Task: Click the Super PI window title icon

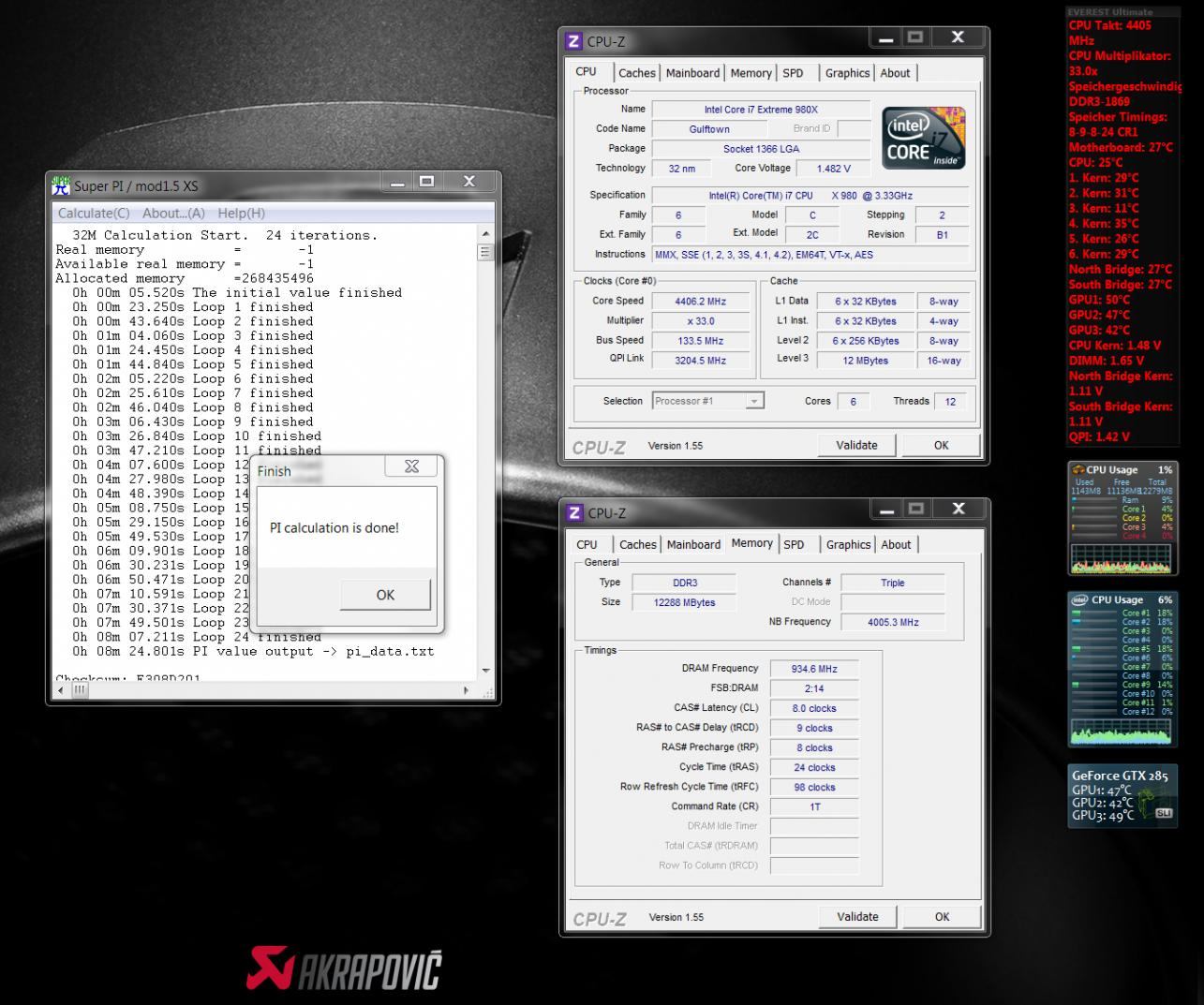Action: pos(61,185)
